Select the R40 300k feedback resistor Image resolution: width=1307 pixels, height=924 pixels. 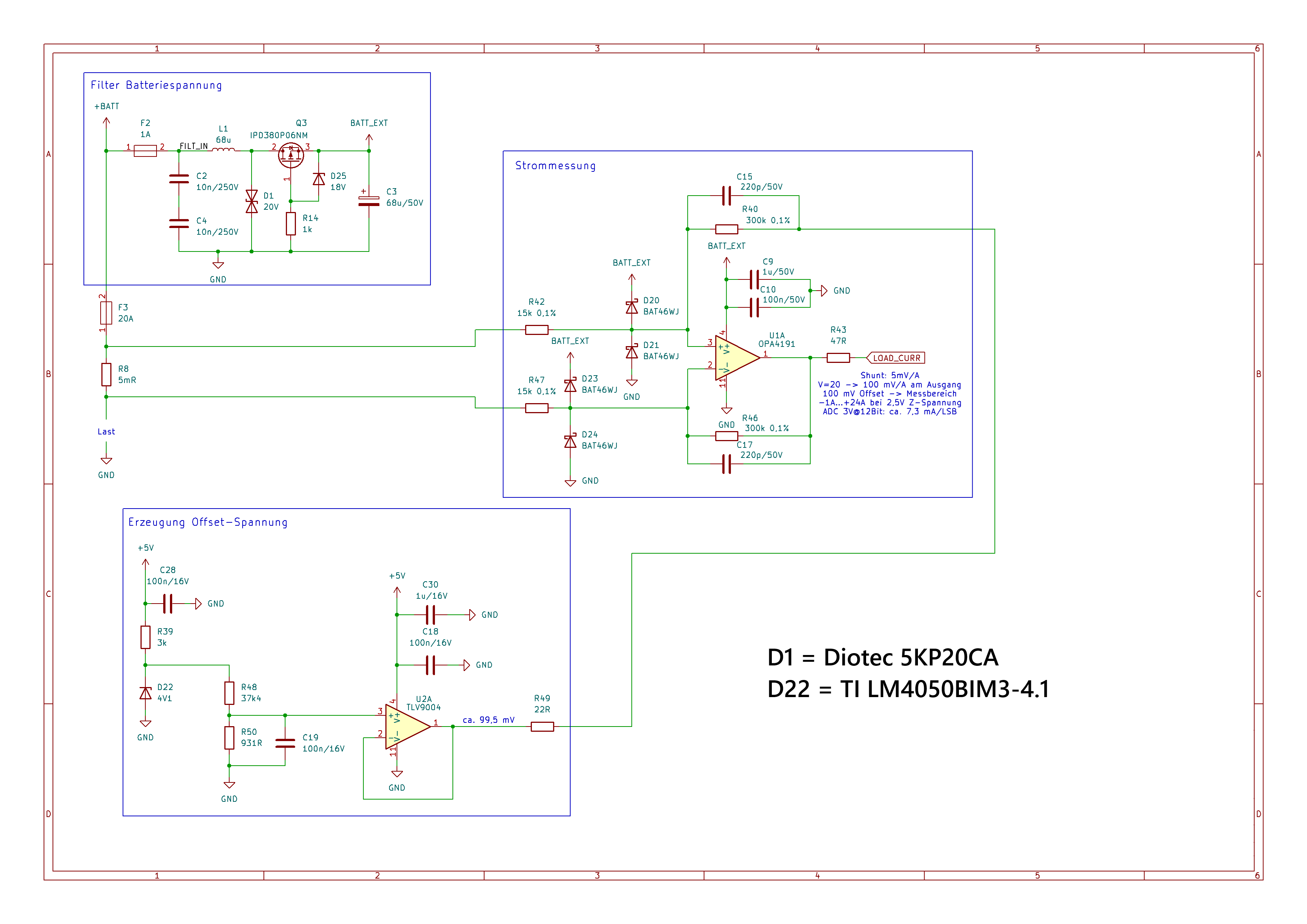(x=726, y=229)
